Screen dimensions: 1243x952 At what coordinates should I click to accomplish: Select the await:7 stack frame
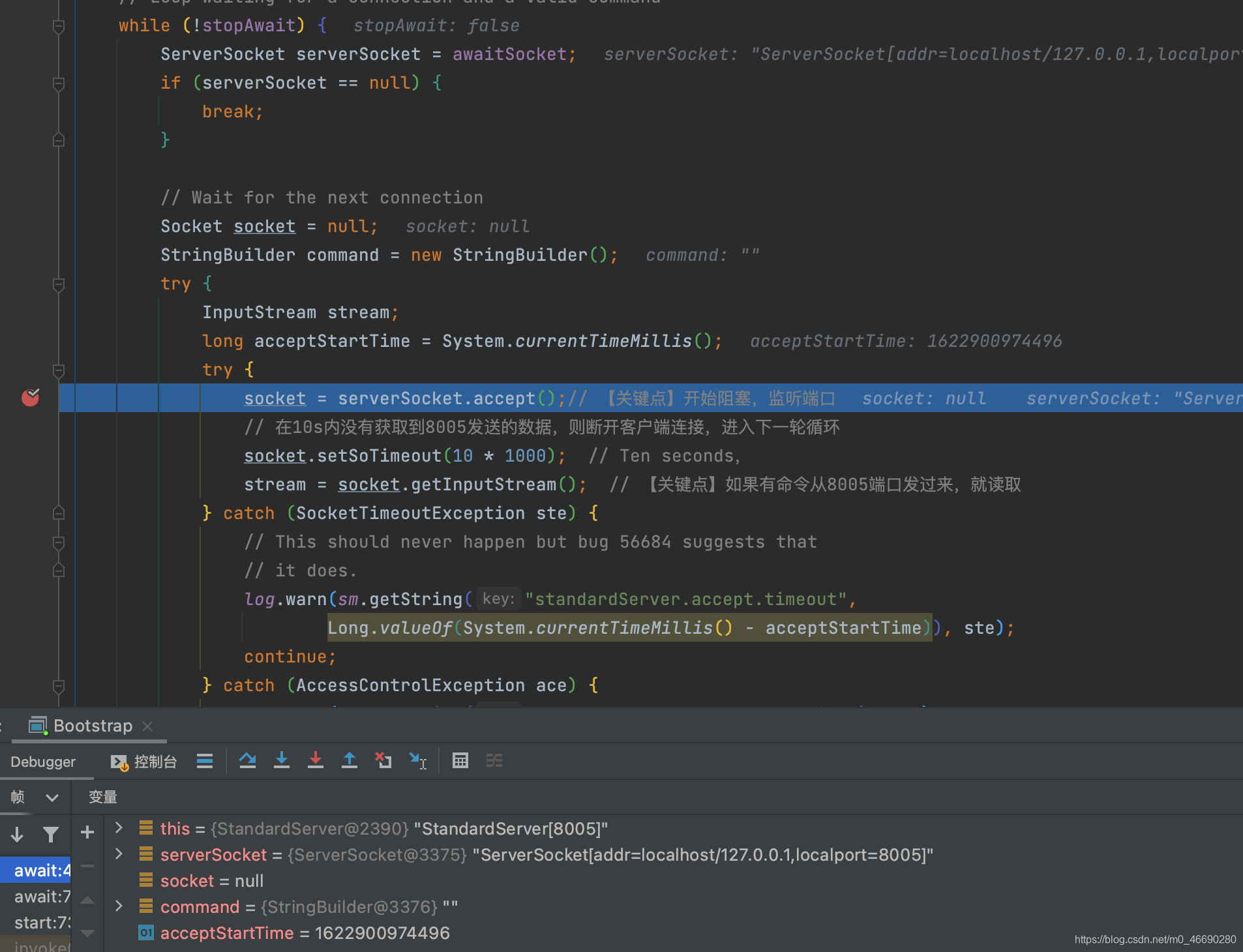(x=35, y=897)
